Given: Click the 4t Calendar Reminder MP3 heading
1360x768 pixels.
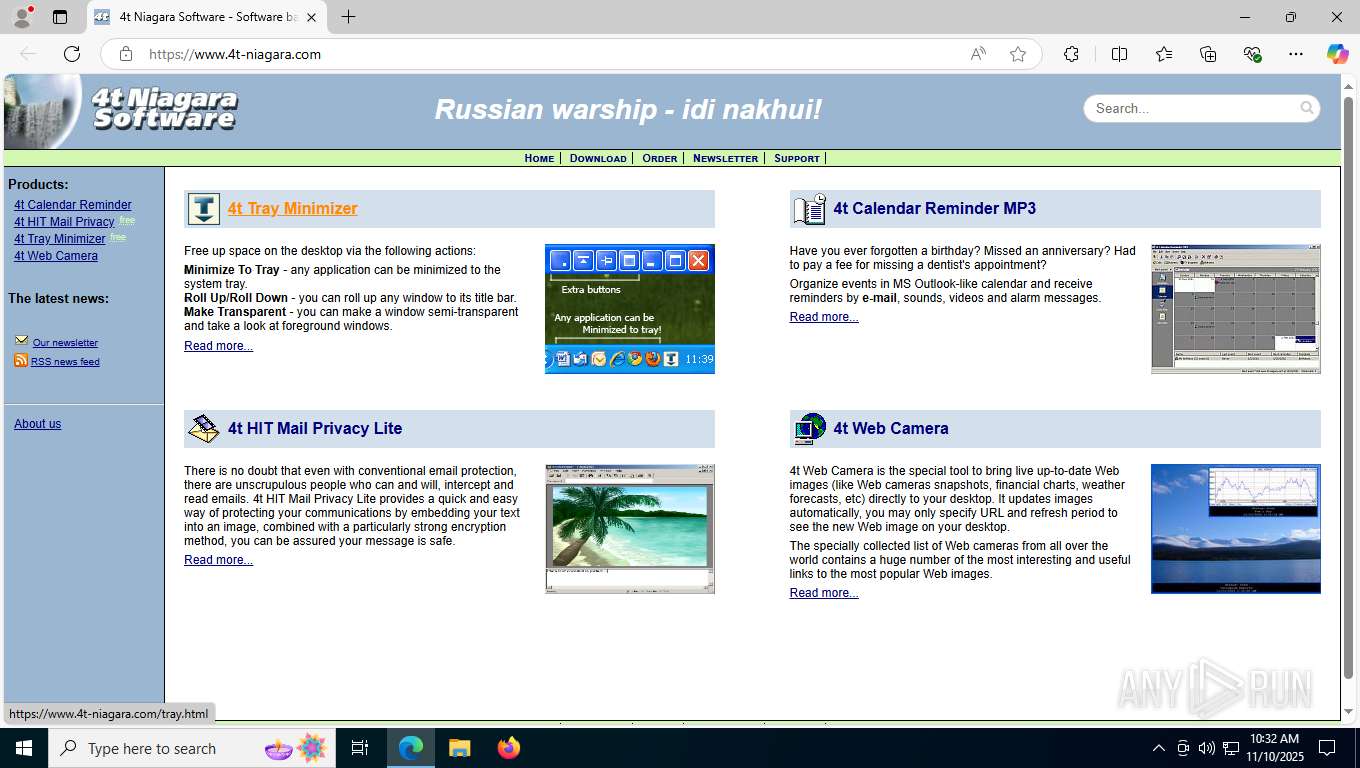Looking at the screenshot, I should point(935,208).
